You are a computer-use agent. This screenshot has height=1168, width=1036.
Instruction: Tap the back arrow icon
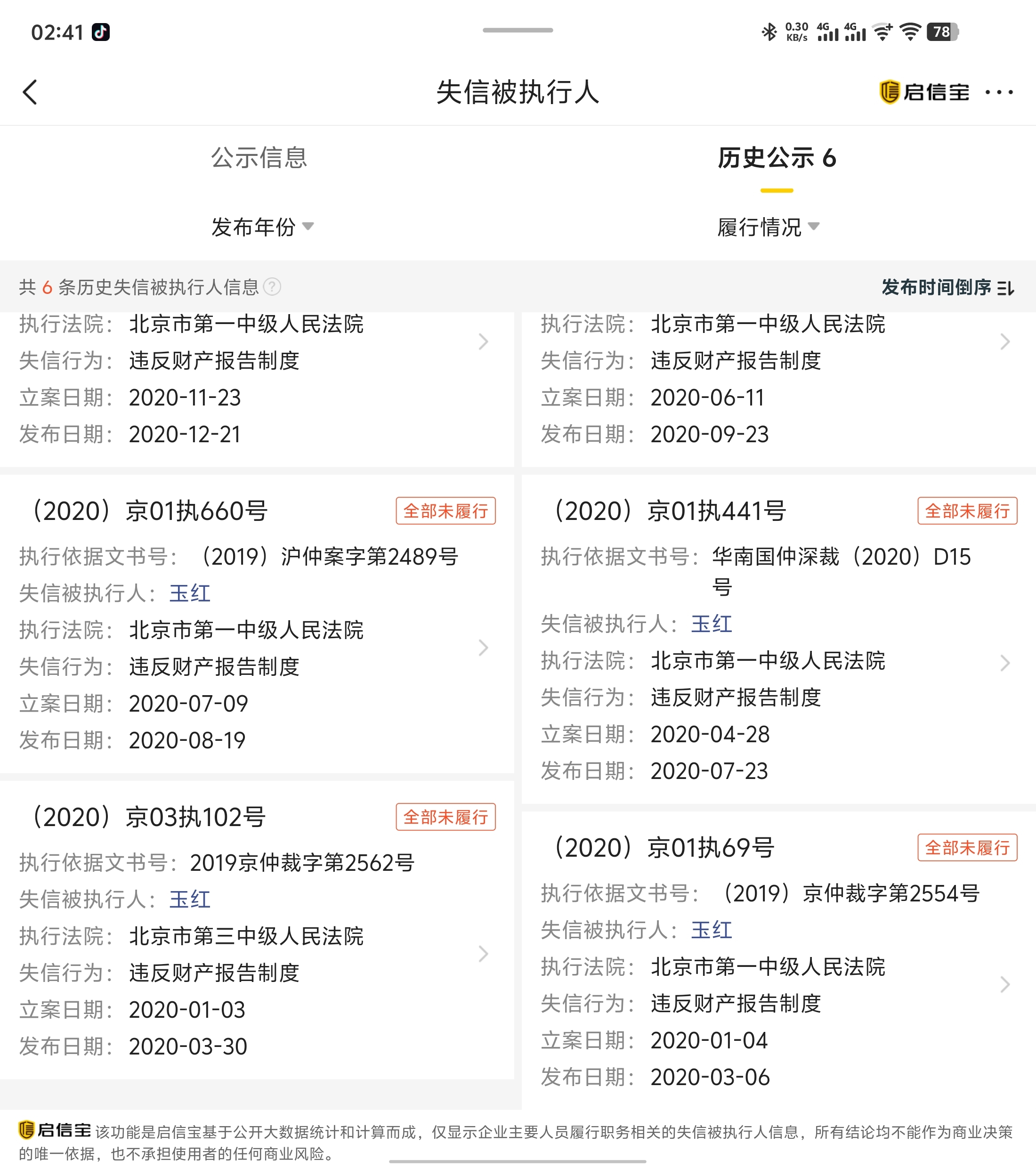[x=30, y=92]
